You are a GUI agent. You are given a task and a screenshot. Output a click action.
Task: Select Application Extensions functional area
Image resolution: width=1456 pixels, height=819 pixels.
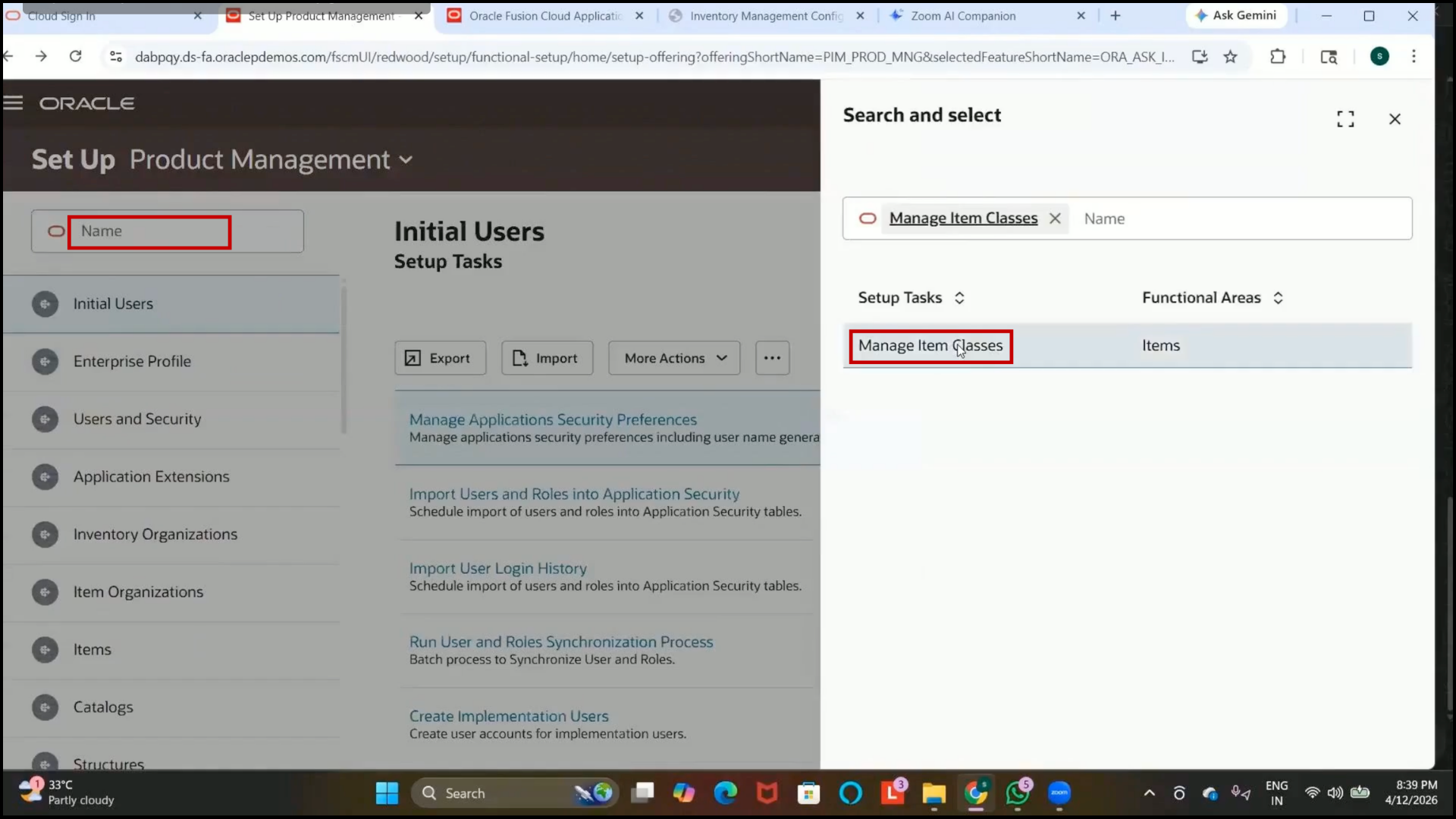[171, 477]
